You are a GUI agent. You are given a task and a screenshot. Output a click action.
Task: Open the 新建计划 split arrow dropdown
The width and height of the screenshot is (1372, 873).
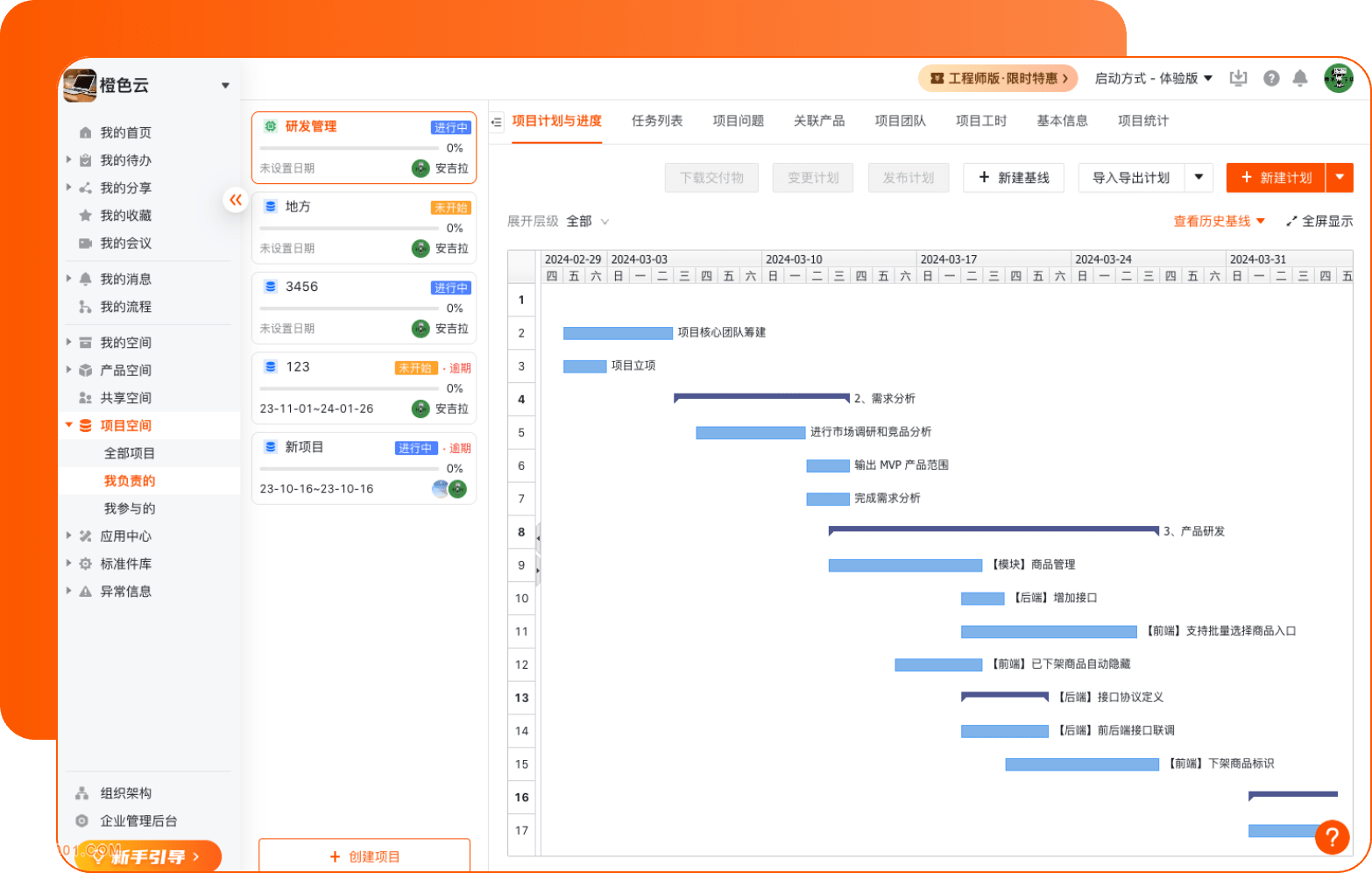(1339, 177)
